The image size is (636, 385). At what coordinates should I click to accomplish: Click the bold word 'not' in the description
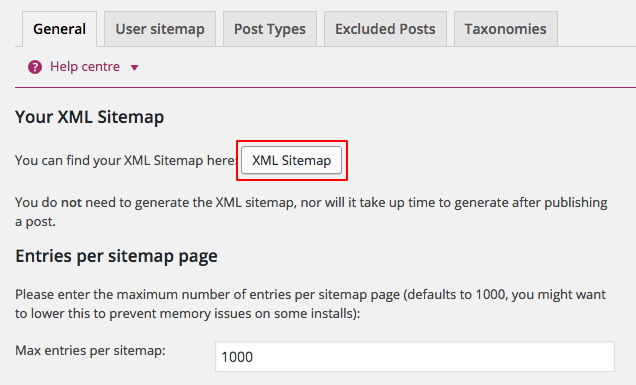tap(71, 202)
